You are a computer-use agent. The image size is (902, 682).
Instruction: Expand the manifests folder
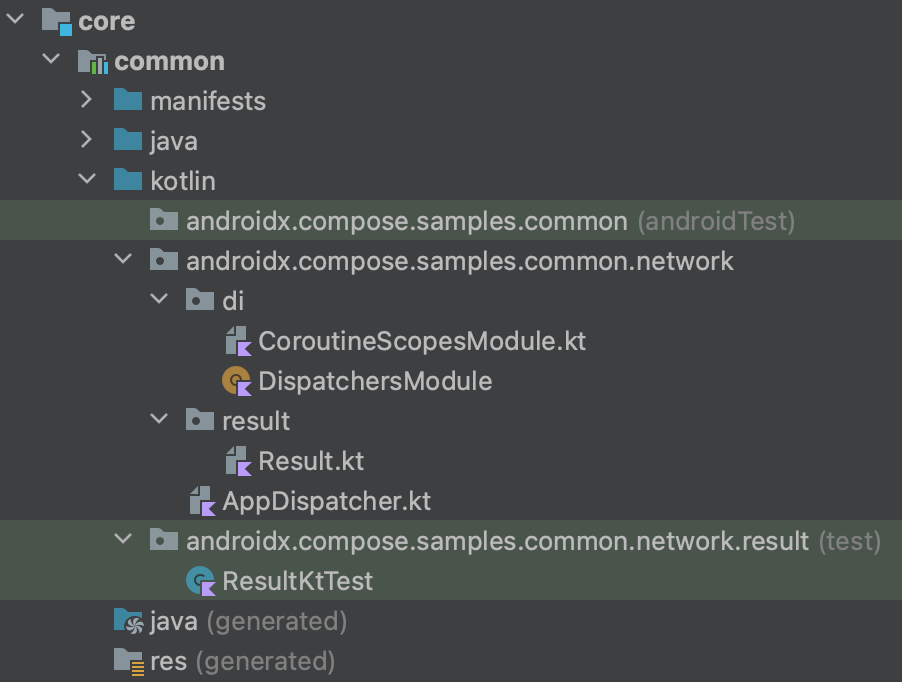(x=87, y=100)
